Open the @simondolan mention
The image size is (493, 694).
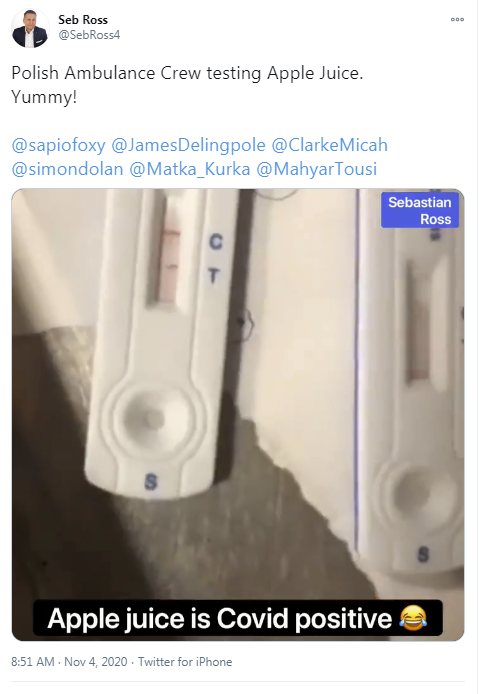(x=67, y=169)
